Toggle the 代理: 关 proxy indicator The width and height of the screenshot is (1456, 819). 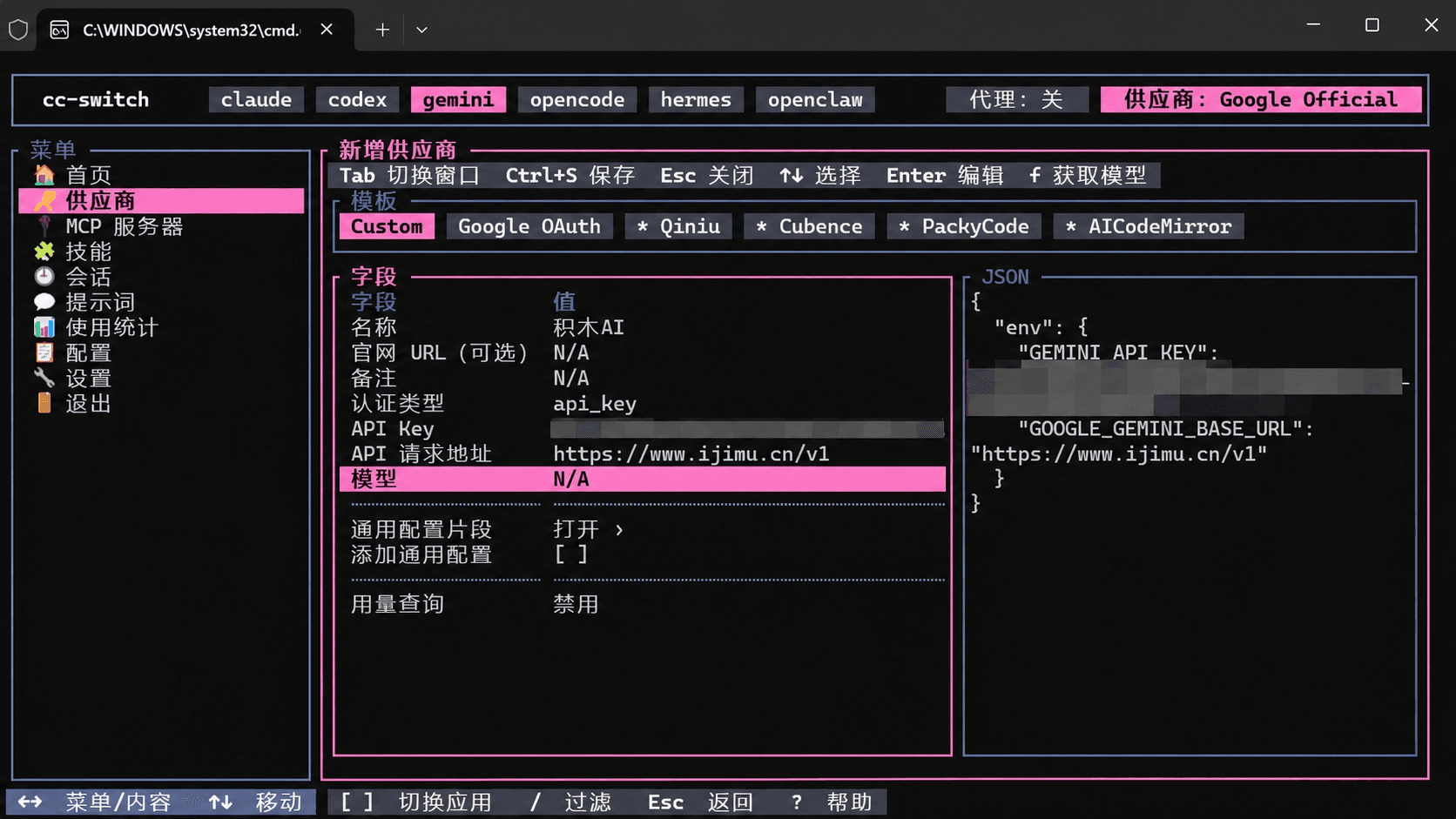1016,100
